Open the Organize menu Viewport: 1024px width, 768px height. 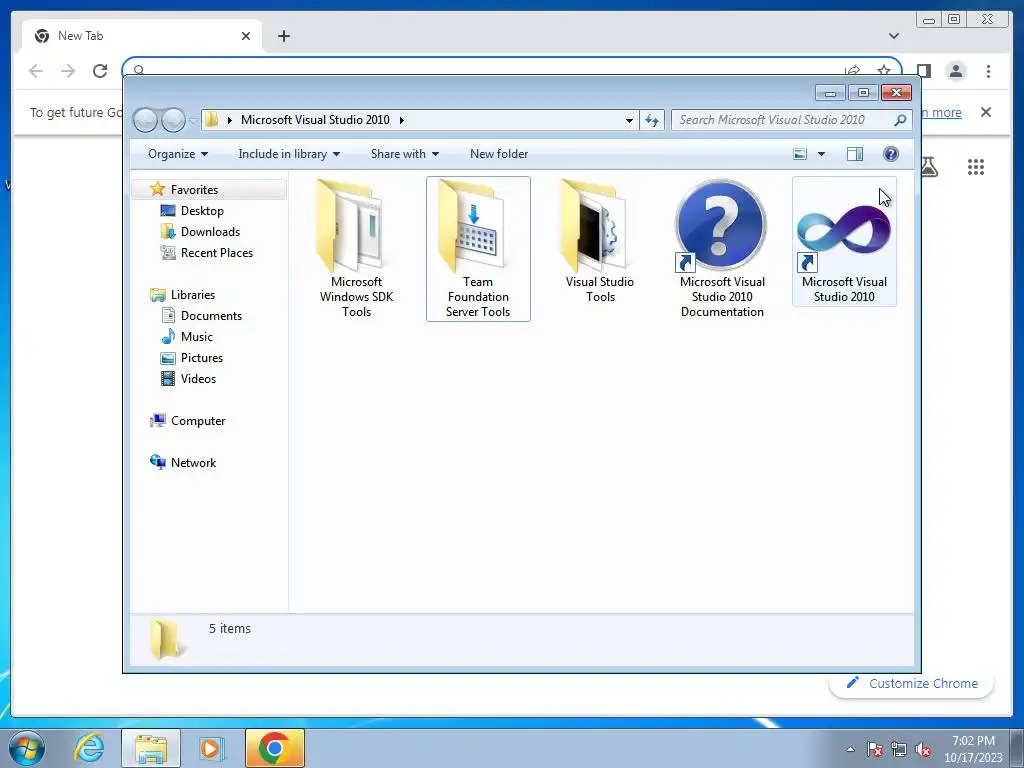tap(178, 154)
